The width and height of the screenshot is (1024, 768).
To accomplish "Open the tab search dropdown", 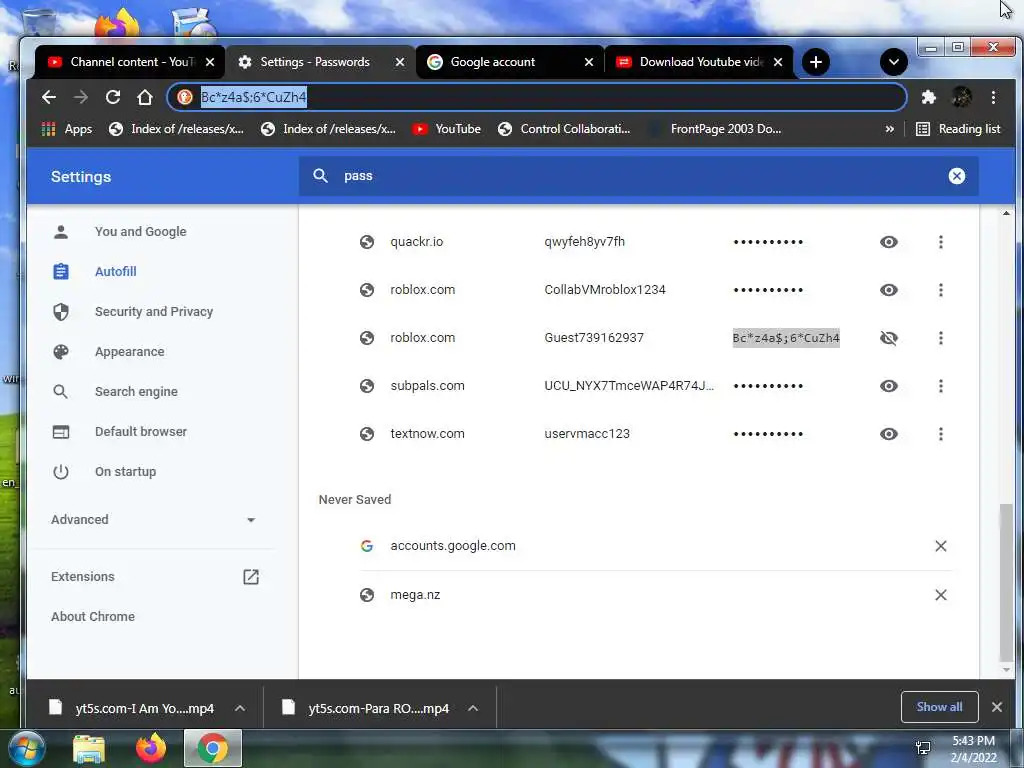I will pos(893,62).
